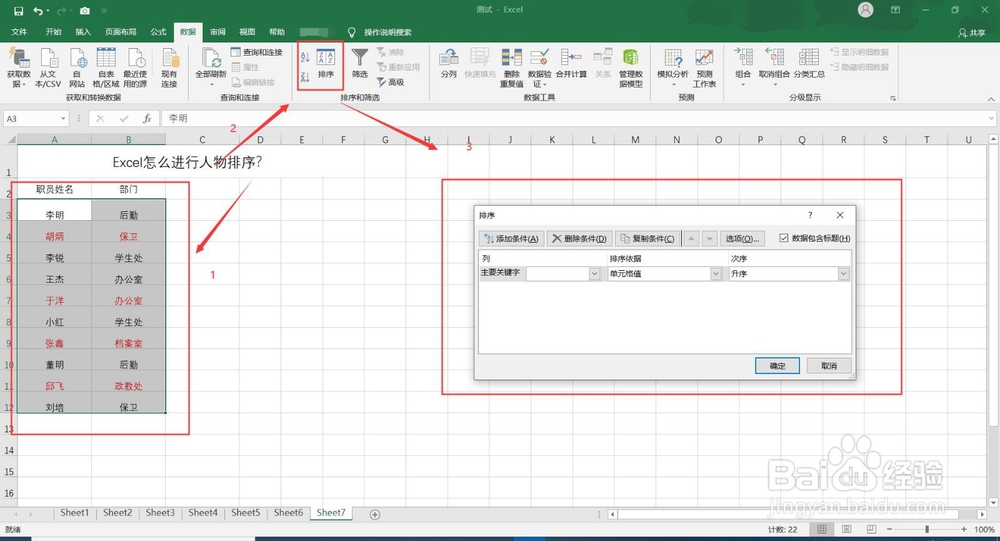Click 全部刷新 (Refresh All) icon
The height and width of the screenshot is (541, 1000).
(x=210, y=67)
